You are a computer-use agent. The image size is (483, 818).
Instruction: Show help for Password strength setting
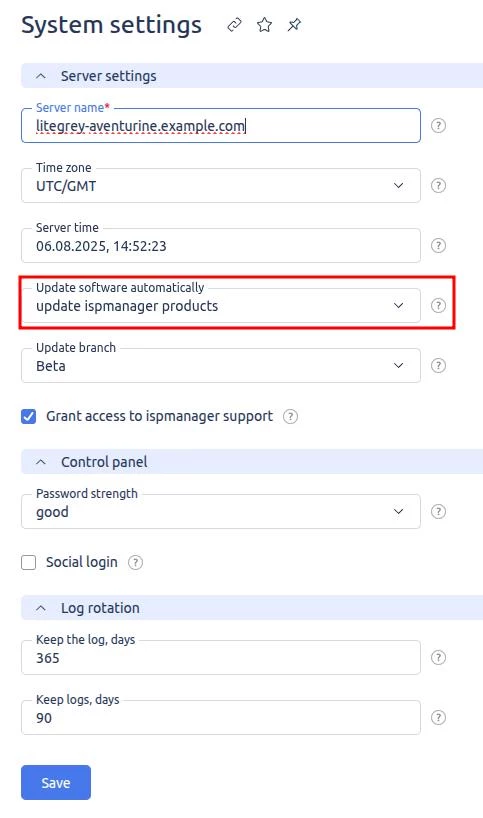pos(438,512)
